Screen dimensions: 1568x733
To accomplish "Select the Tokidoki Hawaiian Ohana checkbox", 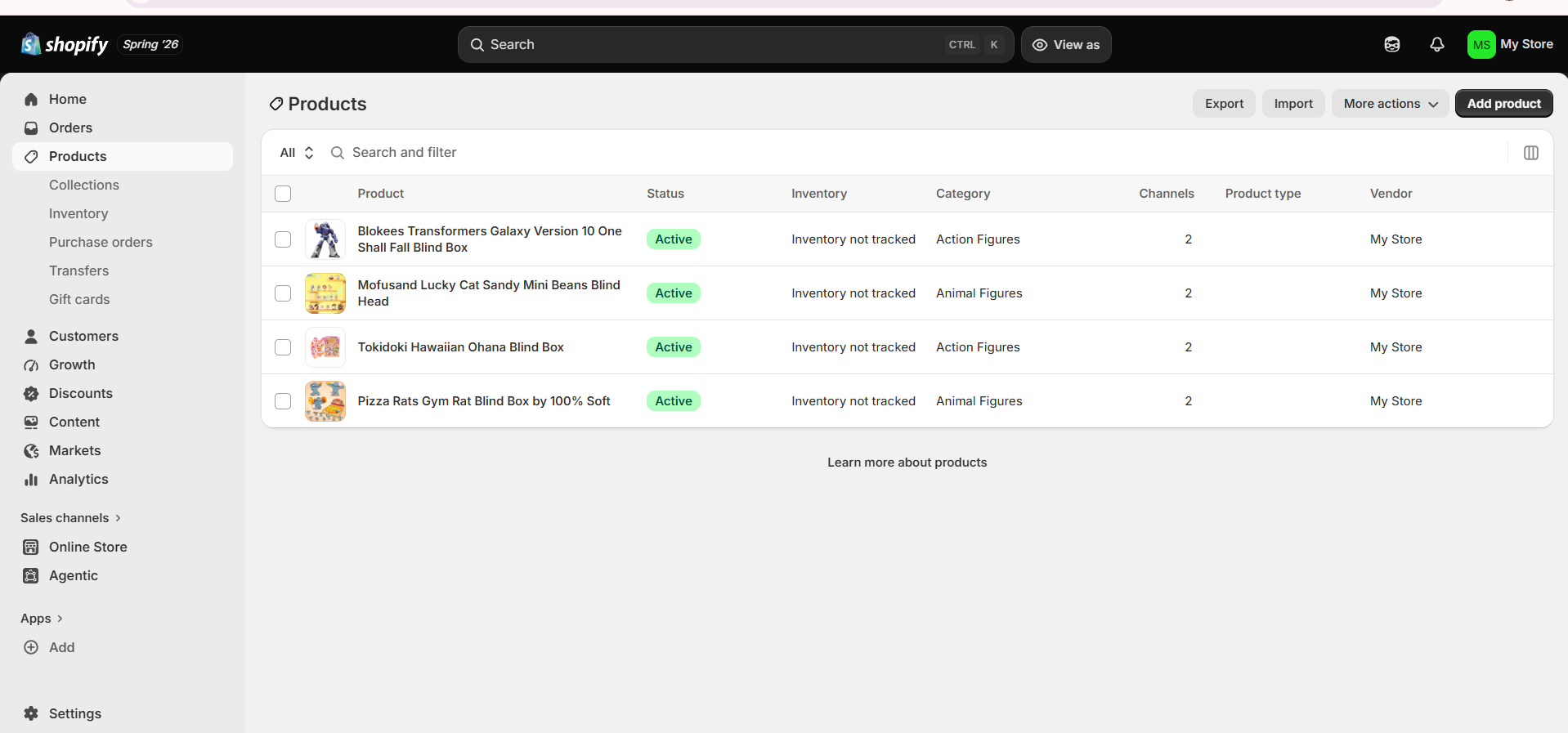I will [283, 347].
